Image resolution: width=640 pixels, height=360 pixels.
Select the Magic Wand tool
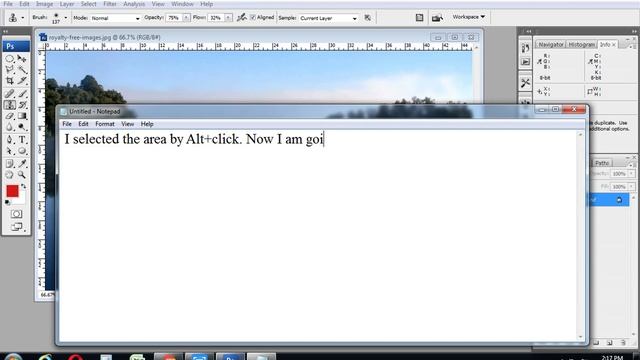click(x=22, y=70)
